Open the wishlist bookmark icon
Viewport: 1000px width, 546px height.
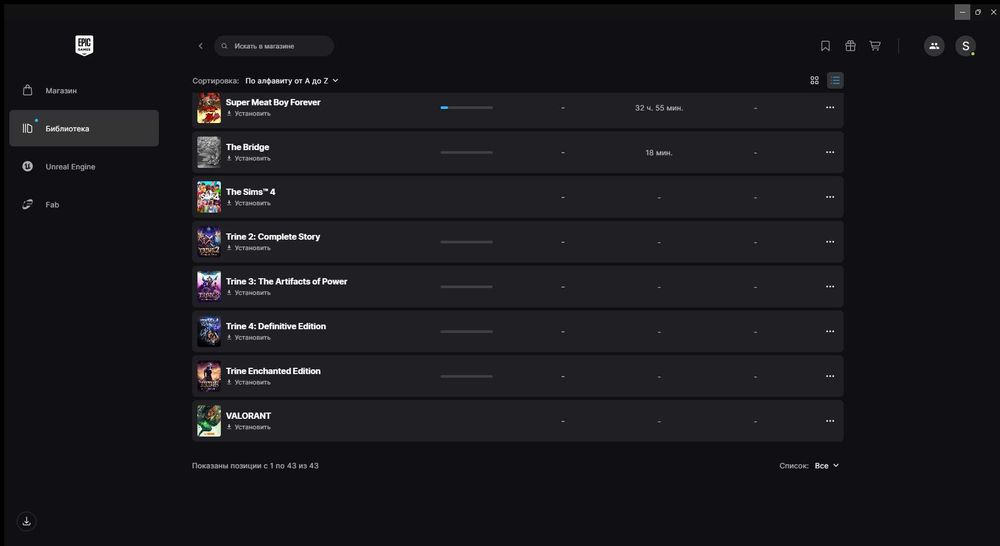(x=825, y=46)
